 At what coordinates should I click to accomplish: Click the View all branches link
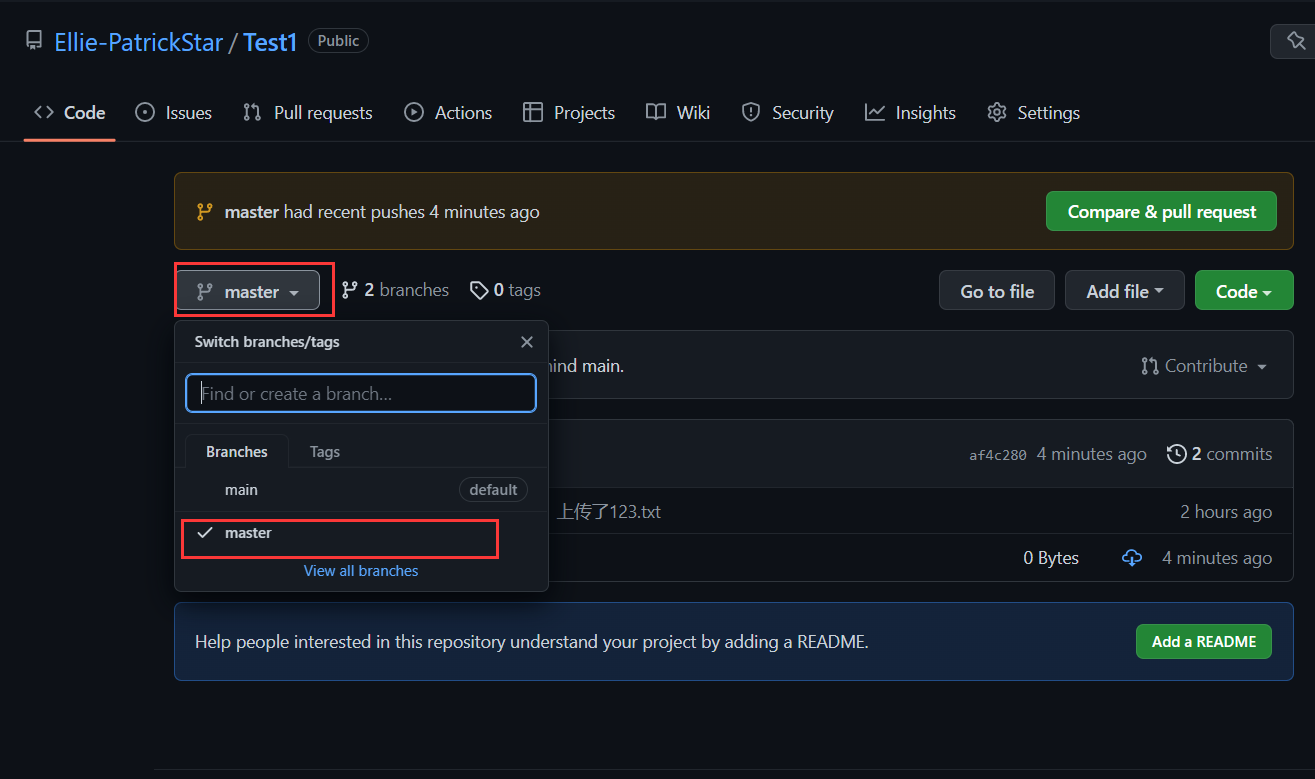[361, 571]
